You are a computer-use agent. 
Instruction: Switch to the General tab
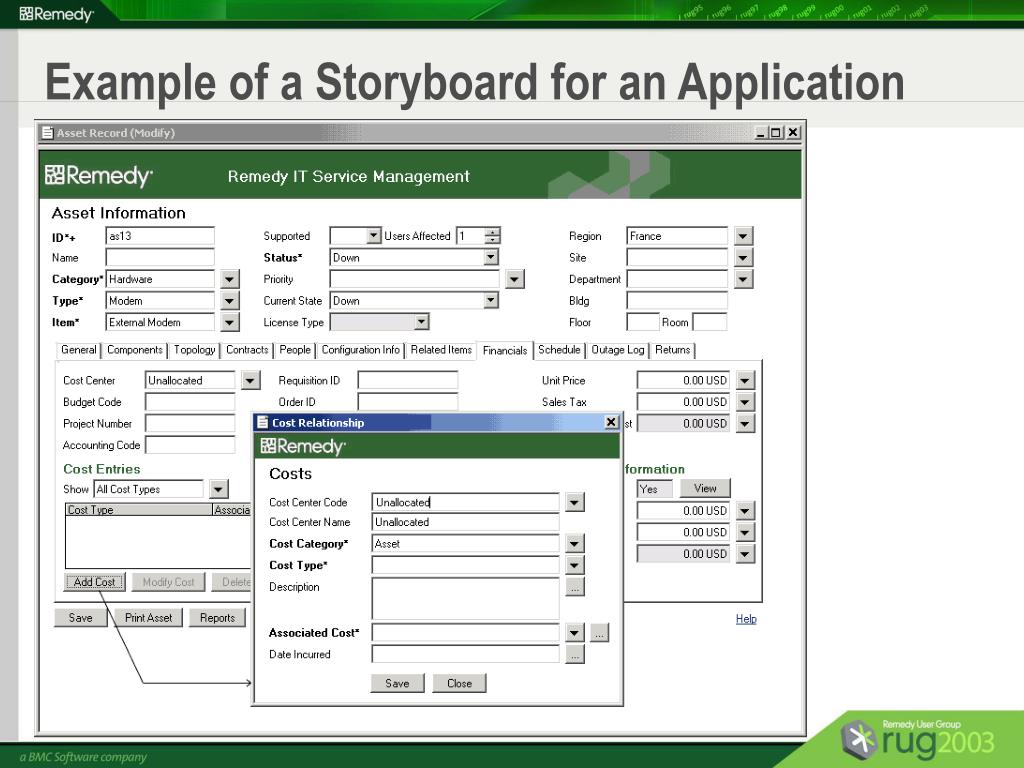(78, 350)
